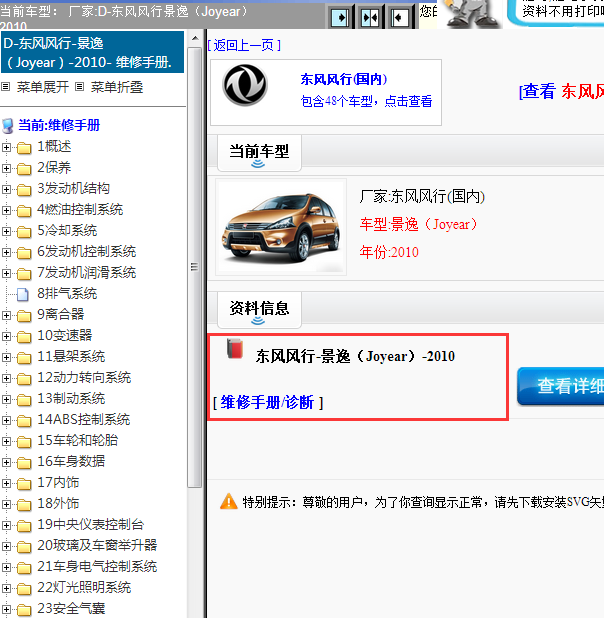Click the 车型:景逸（Joyear） red text
Image resolution: width=604 pixels, height=618 pixels.
point(418,224)
